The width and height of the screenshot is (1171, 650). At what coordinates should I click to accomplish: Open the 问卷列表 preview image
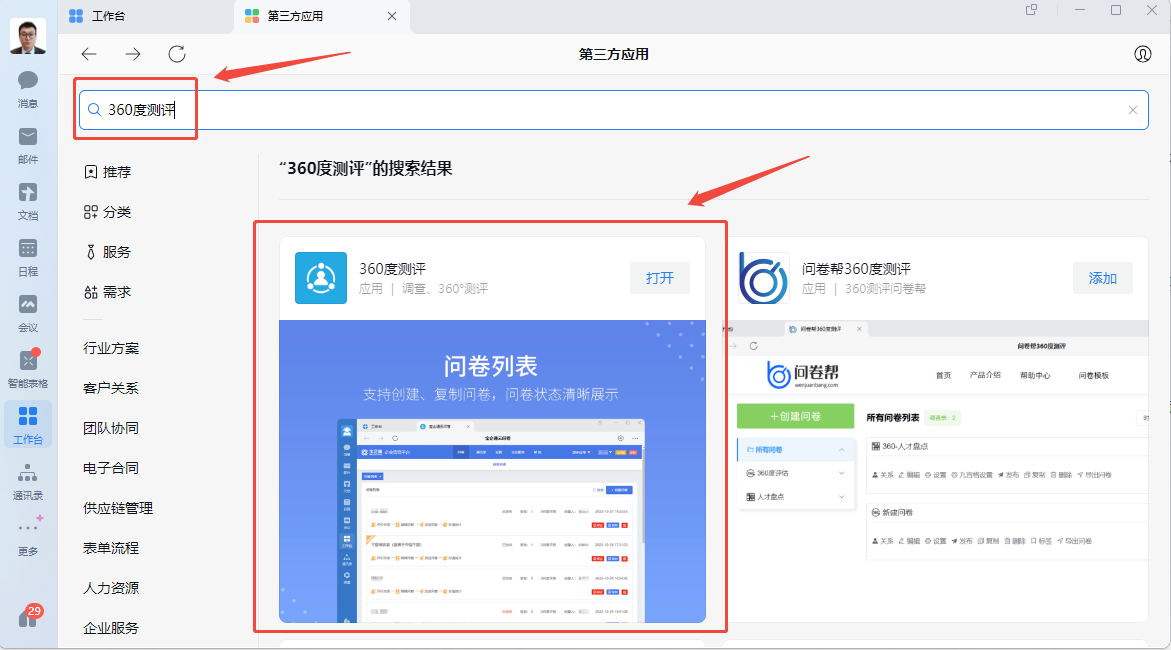coord(492,471)
